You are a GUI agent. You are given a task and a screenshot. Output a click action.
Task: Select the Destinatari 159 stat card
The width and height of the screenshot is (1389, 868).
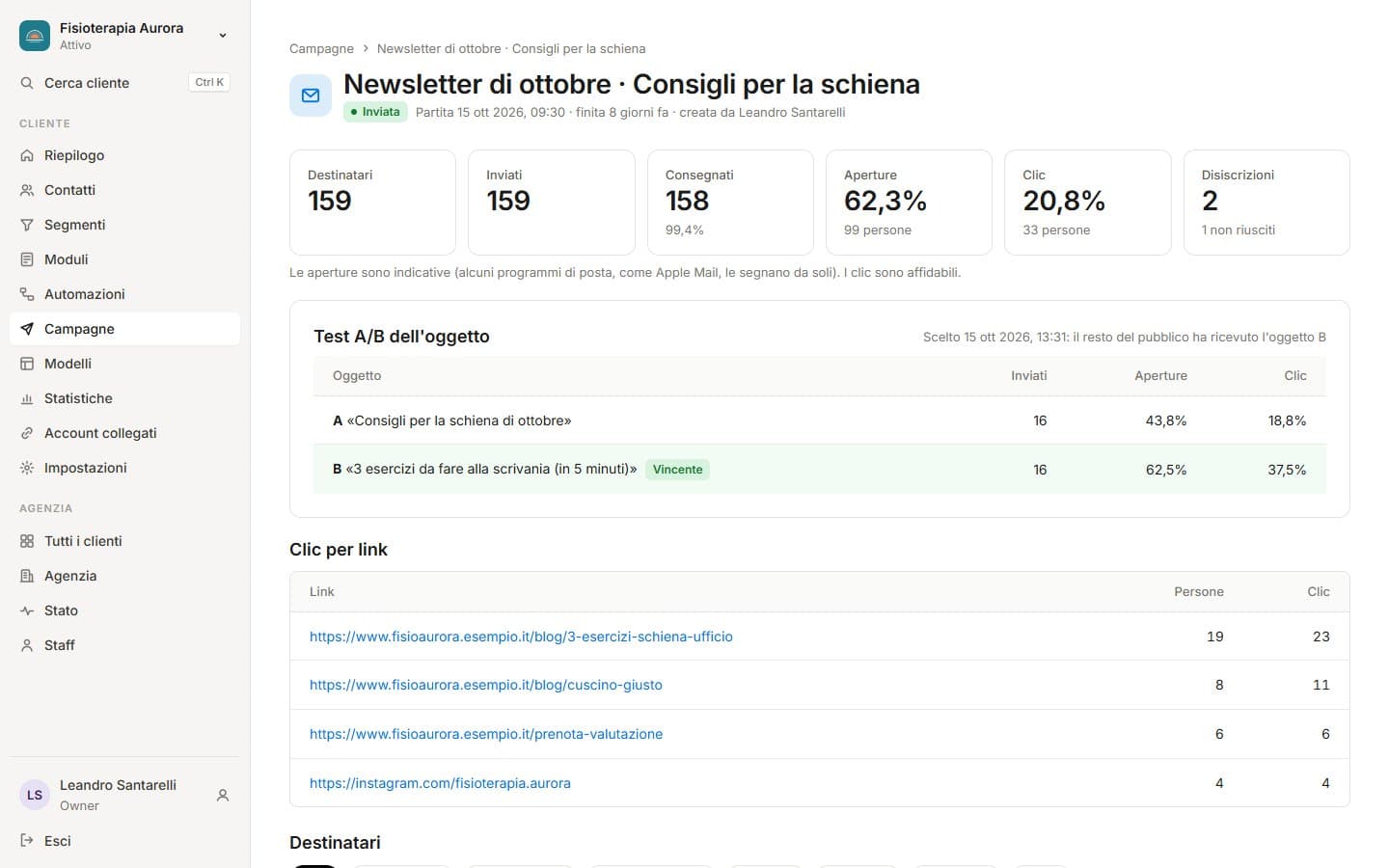pyautogui.click(x=372, y=203)
